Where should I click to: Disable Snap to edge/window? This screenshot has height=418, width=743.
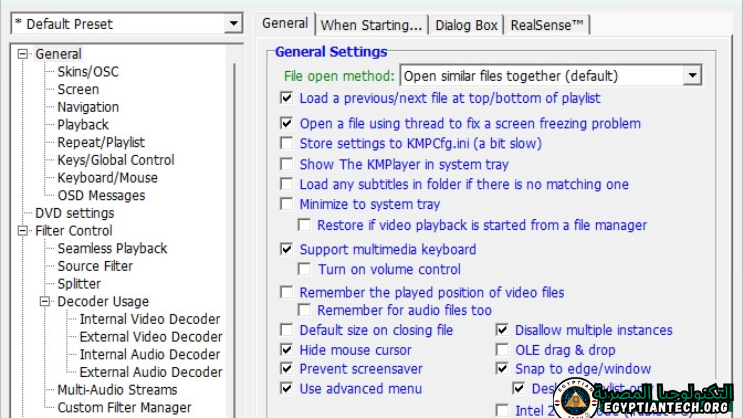point(502,369)
